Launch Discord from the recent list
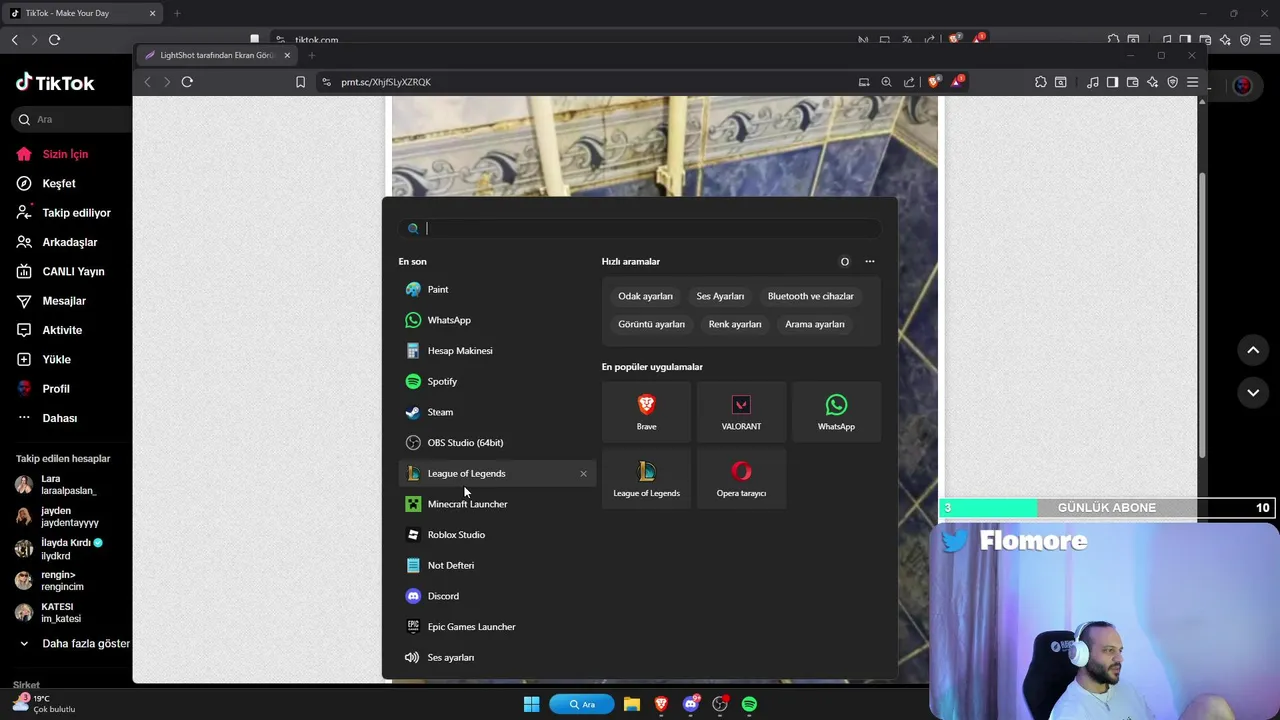This screenshot has width=1280, height=720. click(497, 596)
